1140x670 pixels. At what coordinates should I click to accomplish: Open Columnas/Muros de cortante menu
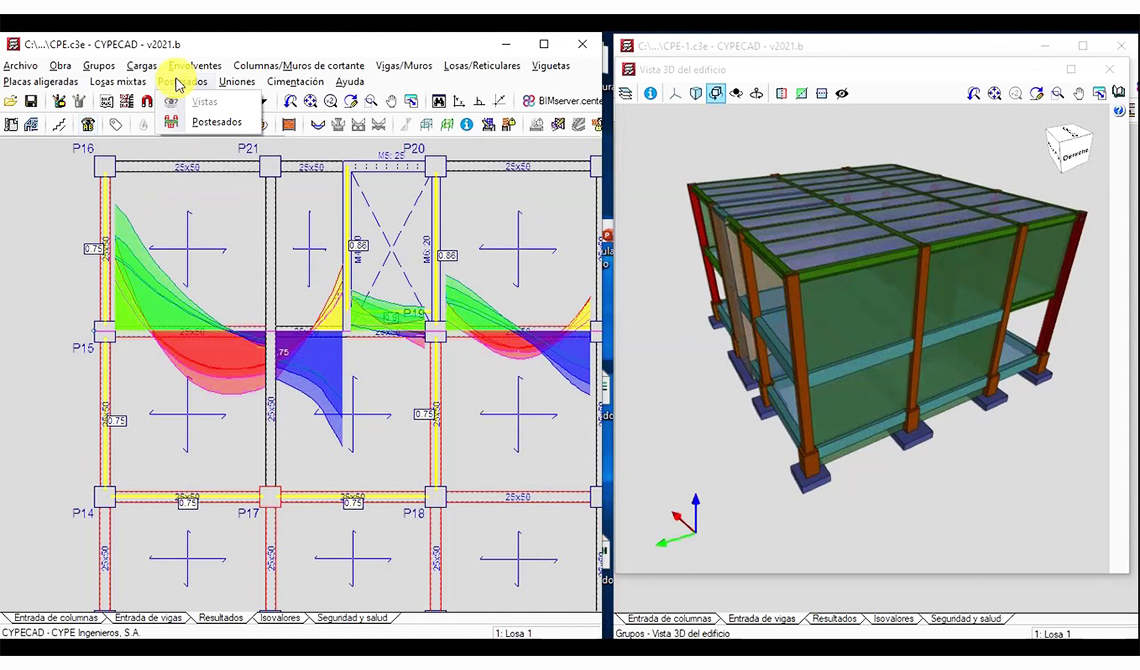pyautogui.click(x=299, y=65)
